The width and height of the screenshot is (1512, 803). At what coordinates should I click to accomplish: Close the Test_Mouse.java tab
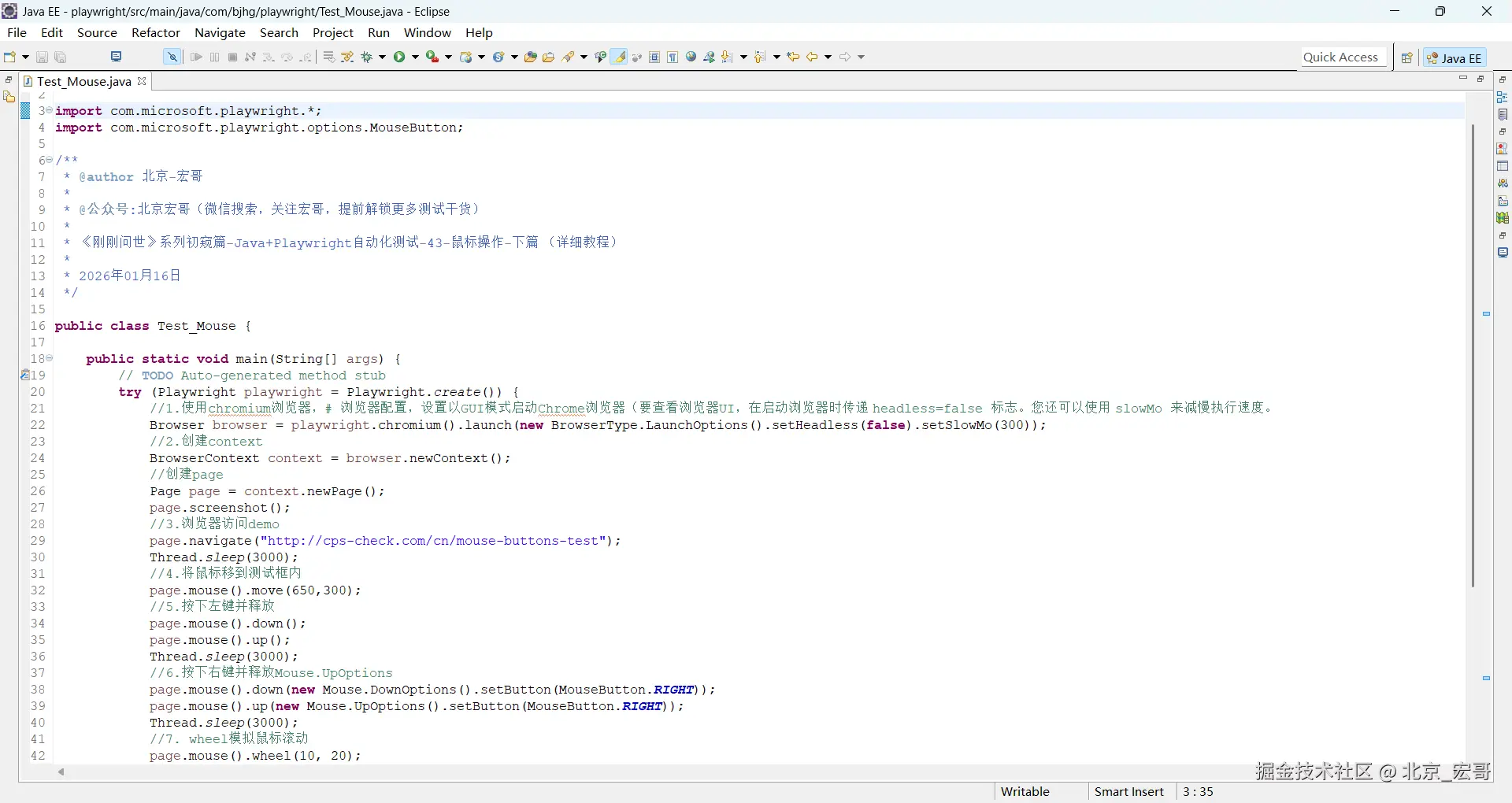click(142, 81)
